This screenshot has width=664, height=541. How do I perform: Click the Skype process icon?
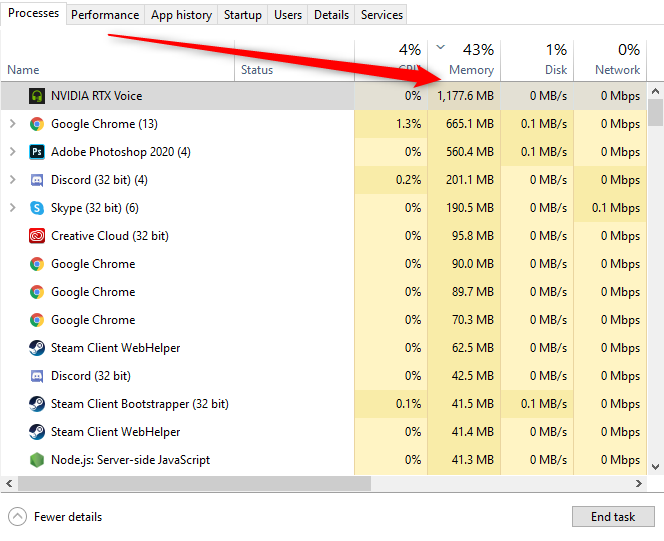point(37,208)
